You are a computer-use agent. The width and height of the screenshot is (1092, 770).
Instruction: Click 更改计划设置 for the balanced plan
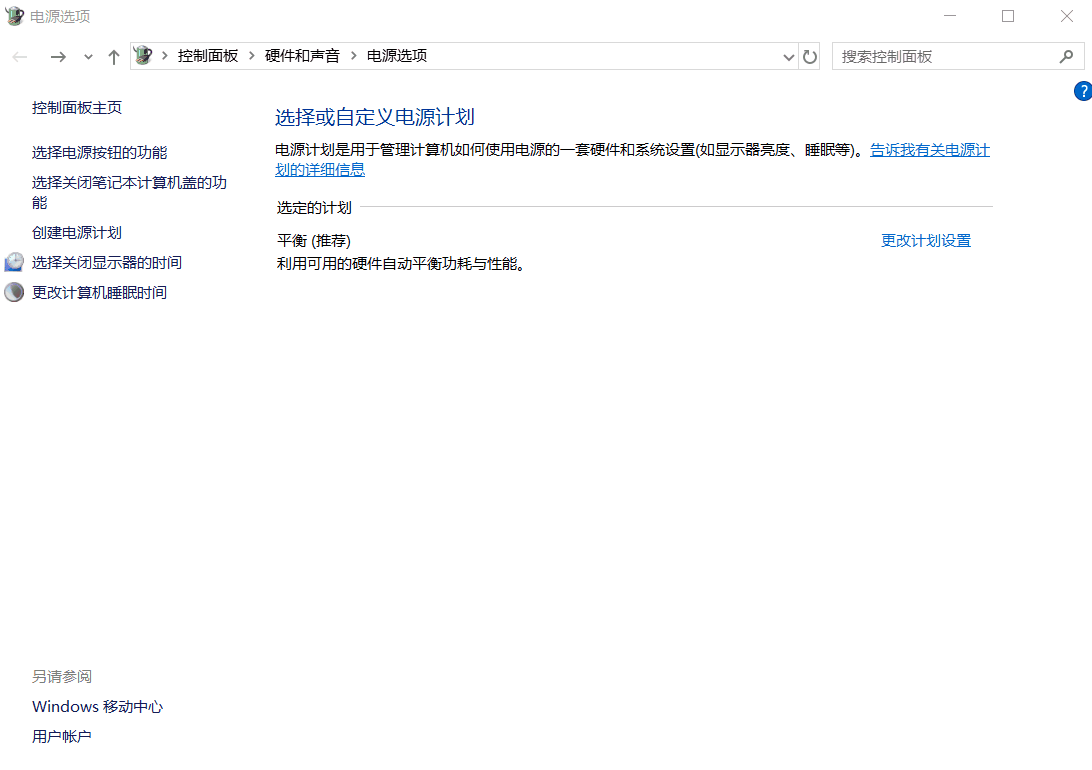pos(925,241)
